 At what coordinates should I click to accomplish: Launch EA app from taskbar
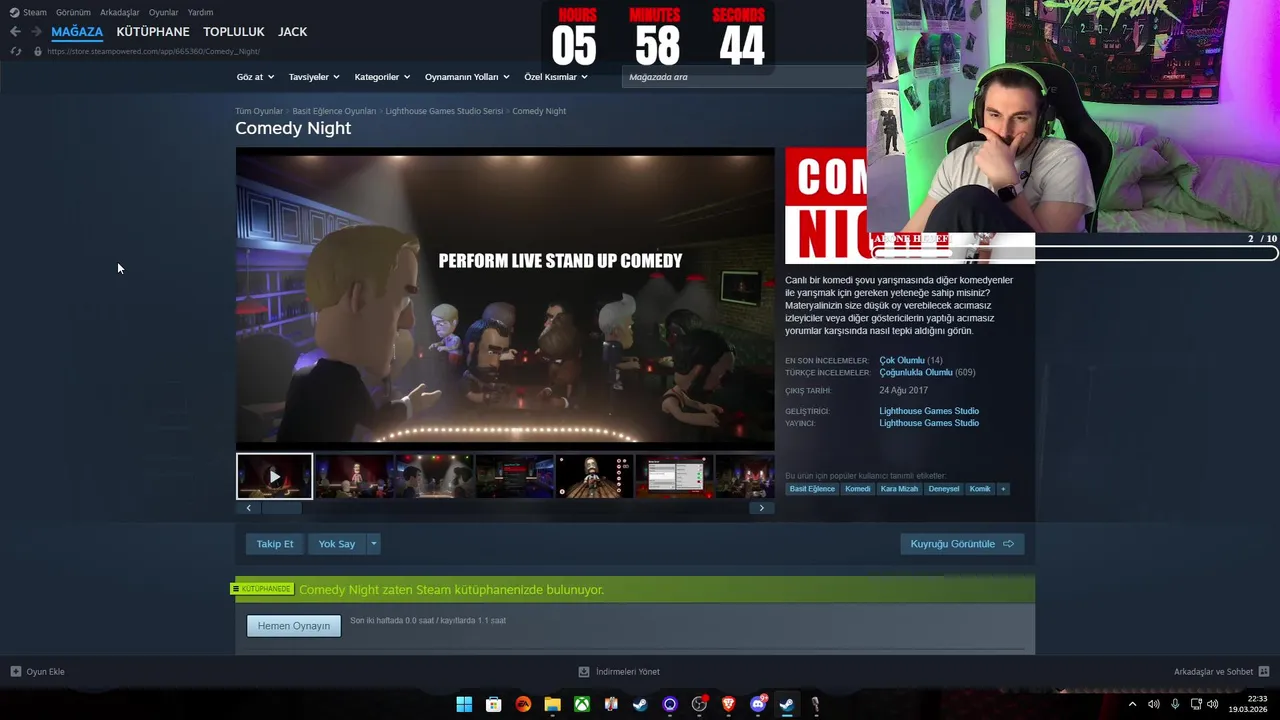[x=523, y=704]
